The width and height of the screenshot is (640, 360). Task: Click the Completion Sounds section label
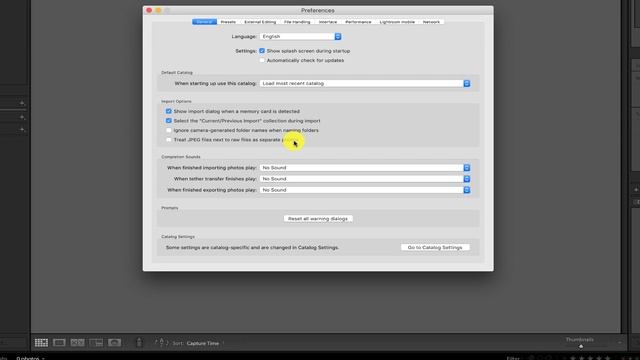(181, 157)
